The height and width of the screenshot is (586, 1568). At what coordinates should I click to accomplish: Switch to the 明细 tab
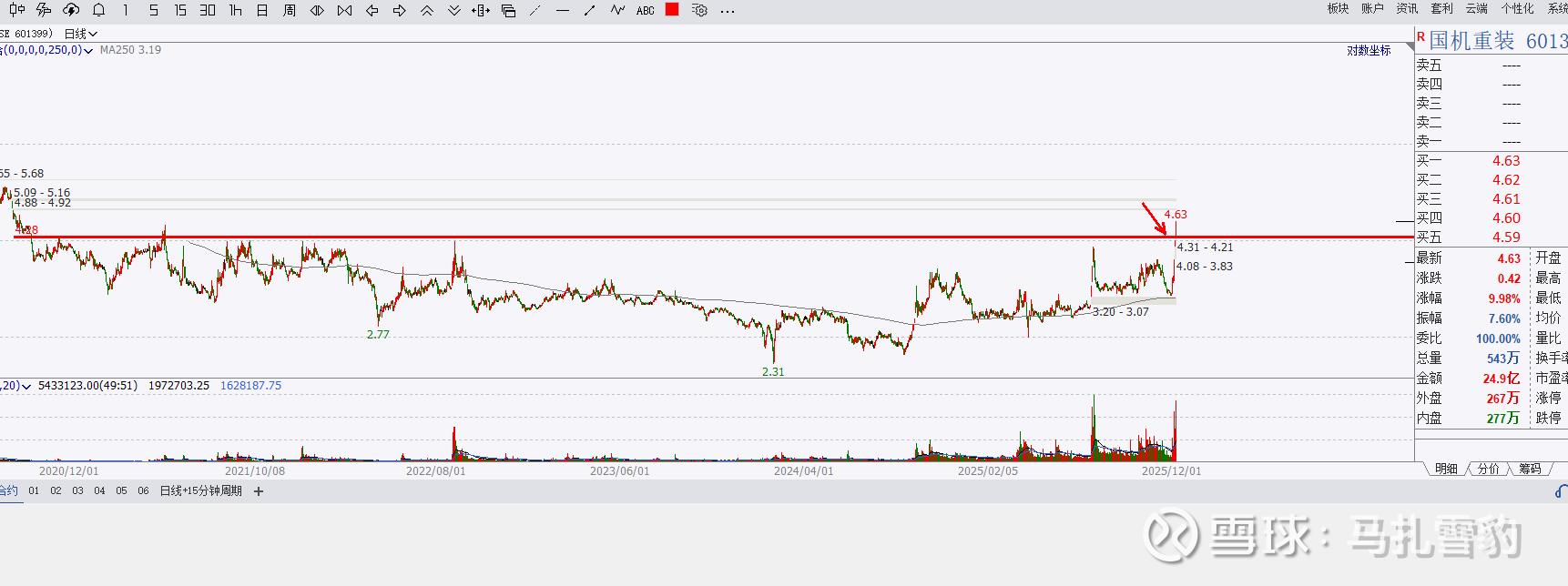[1446, 469]
